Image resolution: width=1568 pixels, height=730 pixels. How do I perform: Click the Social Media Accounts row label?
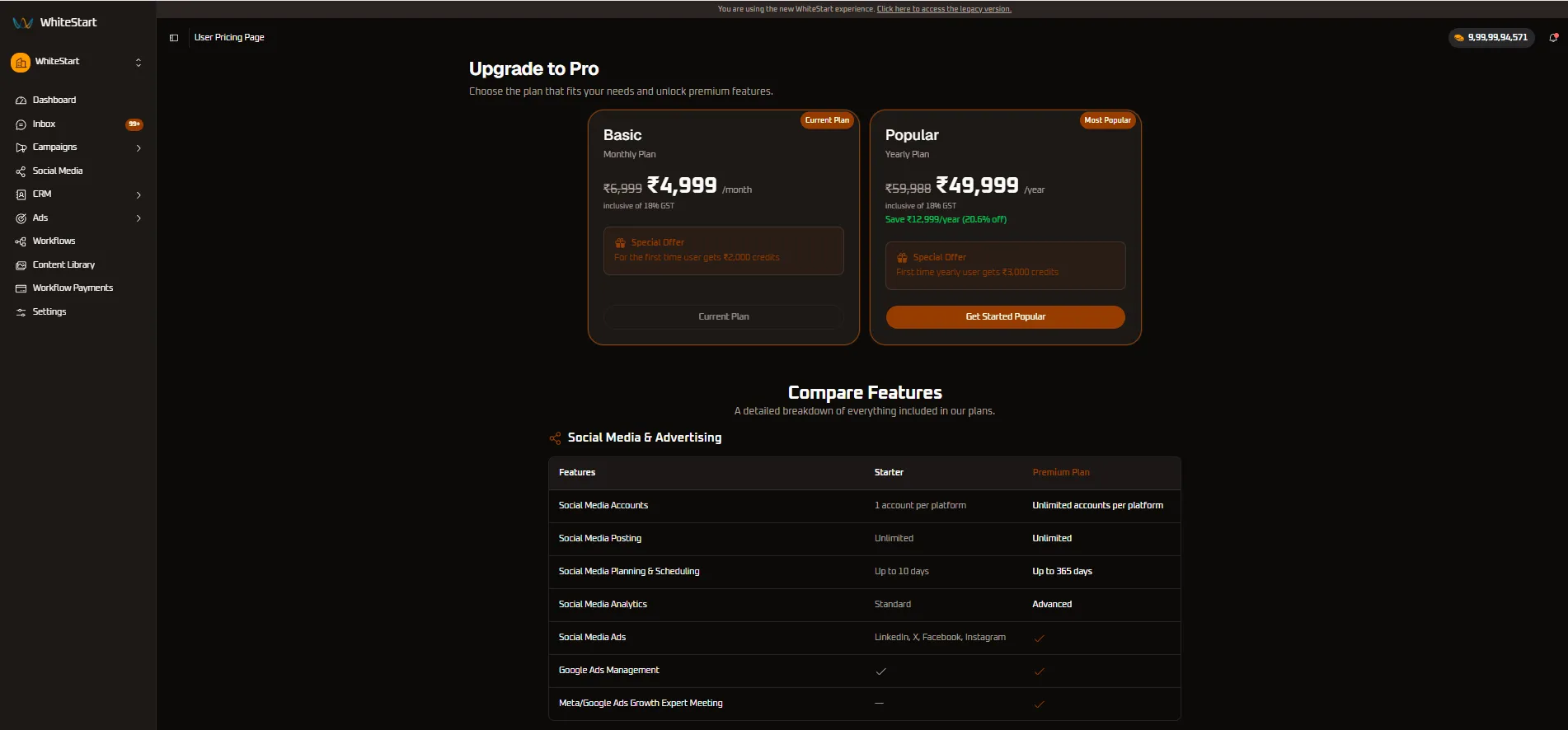[x=603, y=506]
